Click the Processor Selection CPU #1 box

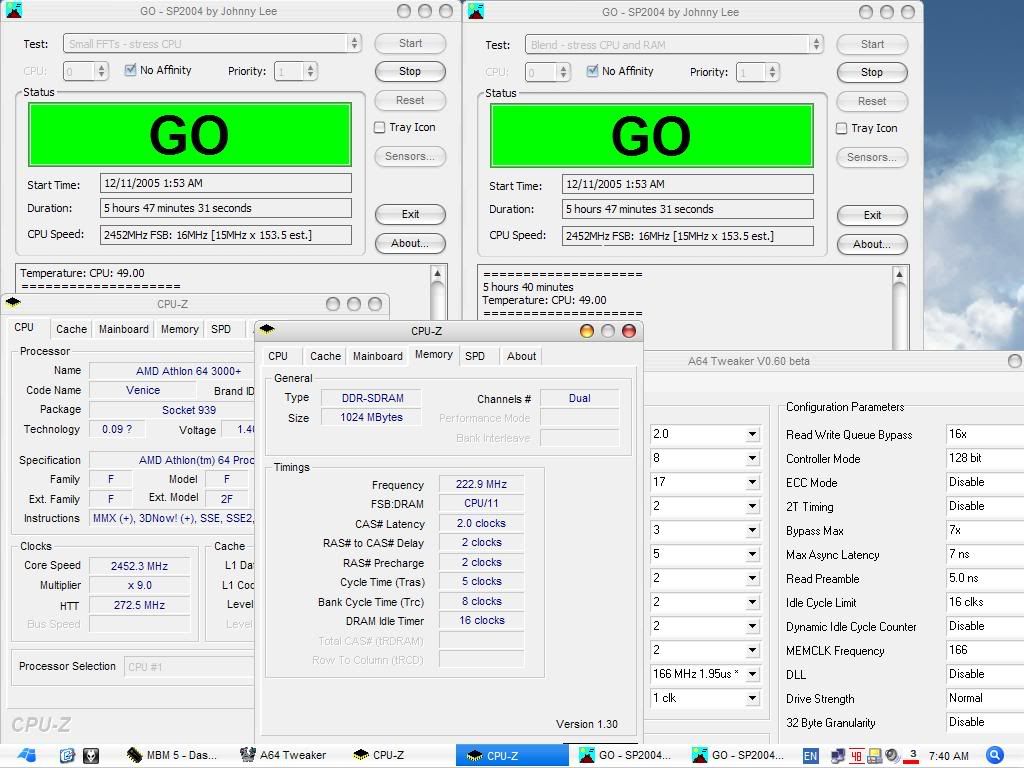[x=189, y=667]
